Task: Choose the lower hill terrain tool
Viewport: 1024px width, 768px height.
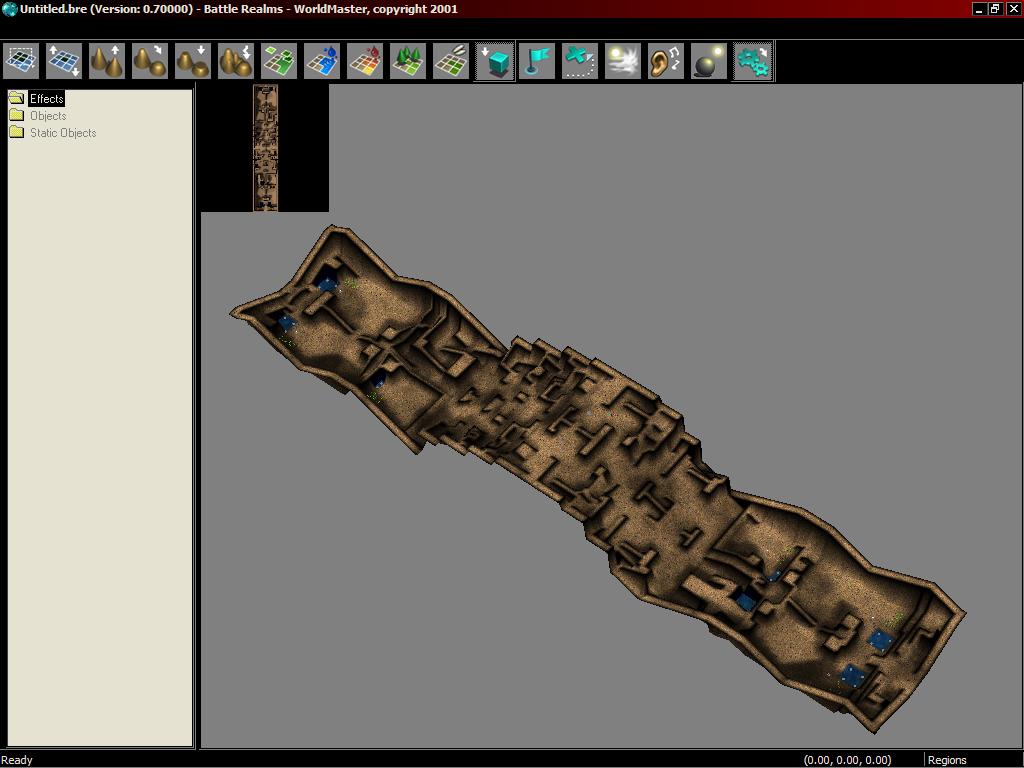Action: (193, 61)
